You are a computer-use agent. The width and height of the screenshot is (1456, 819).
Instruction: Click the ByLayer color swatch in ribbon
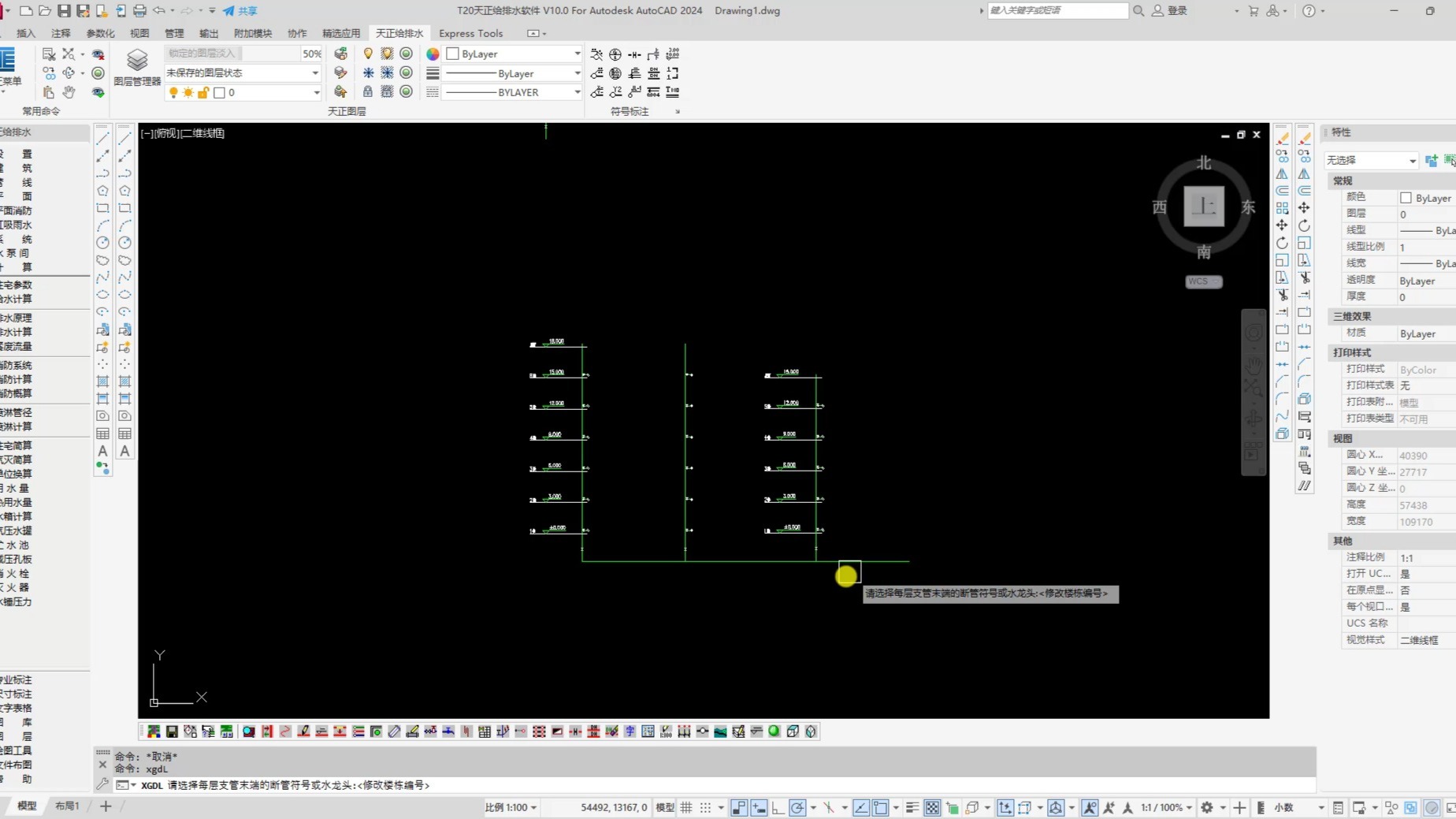(452, 54)
